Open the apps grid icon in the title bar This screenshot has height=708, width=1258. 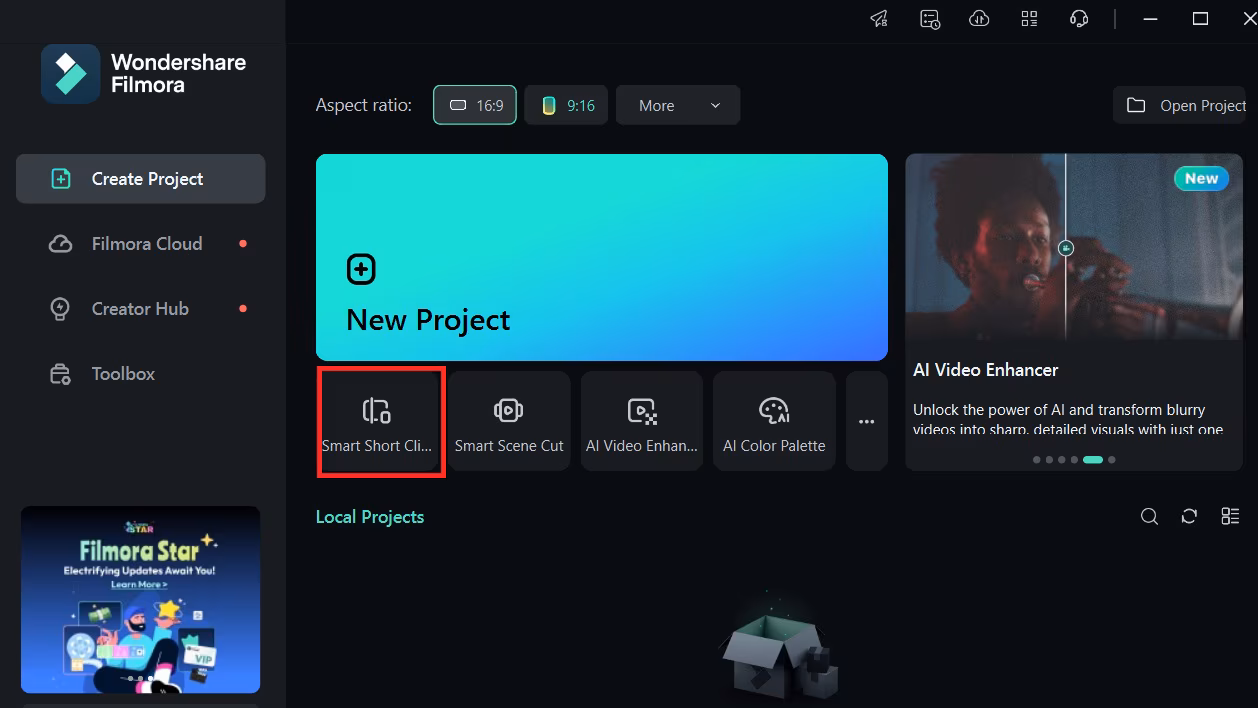point(1029,19)
